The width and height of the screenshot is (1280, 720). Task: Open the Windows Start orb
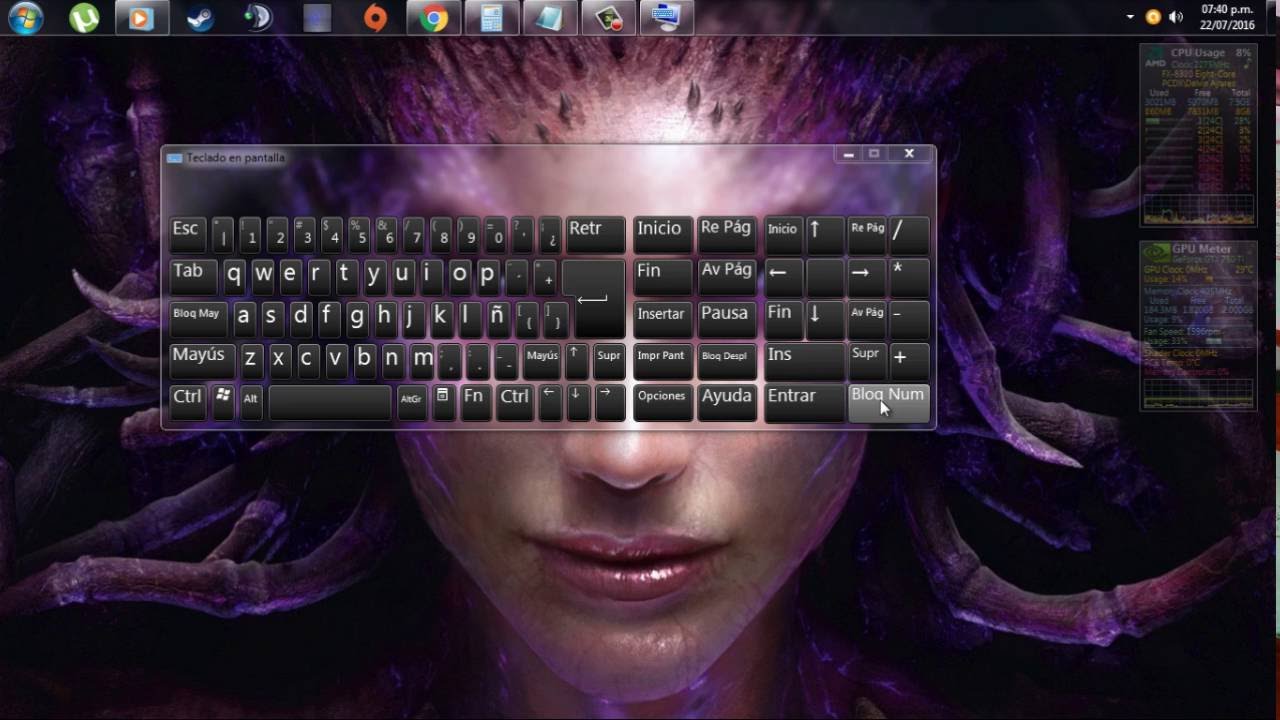[26, 17]
